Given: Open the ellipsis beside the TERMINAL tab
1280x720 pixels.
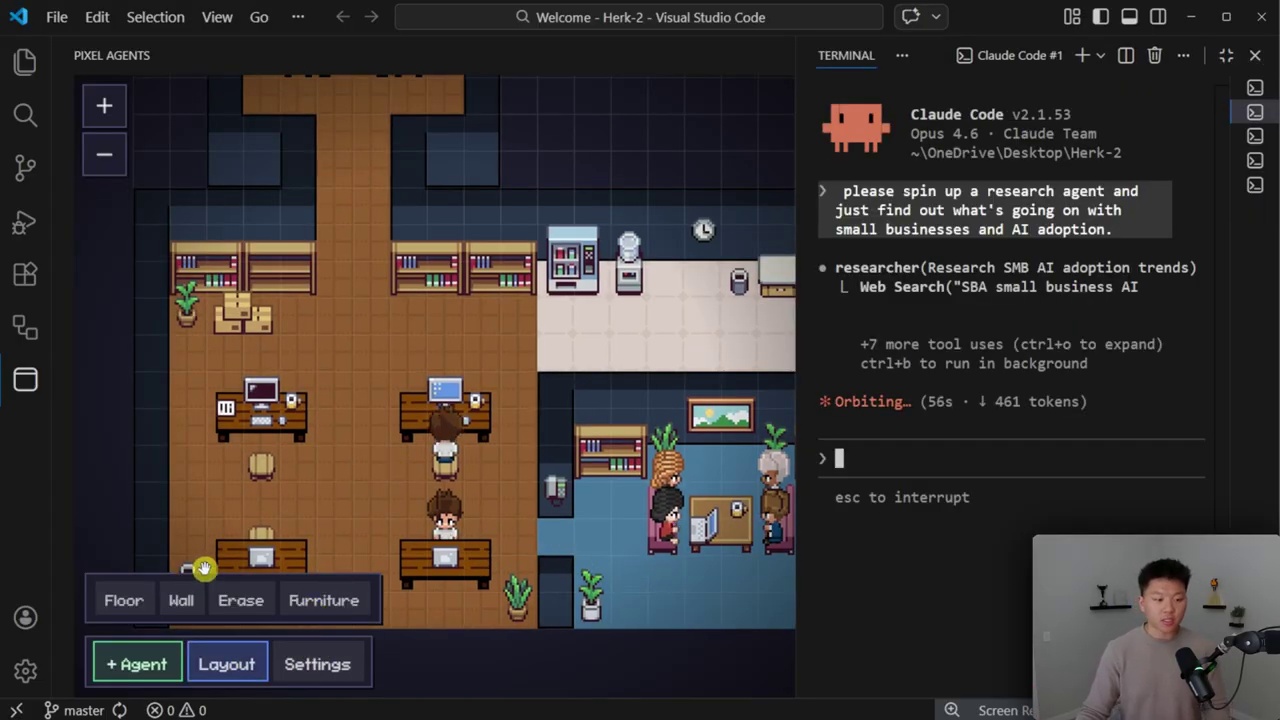Looking at the screenshot, I should (x=902, y=55).
